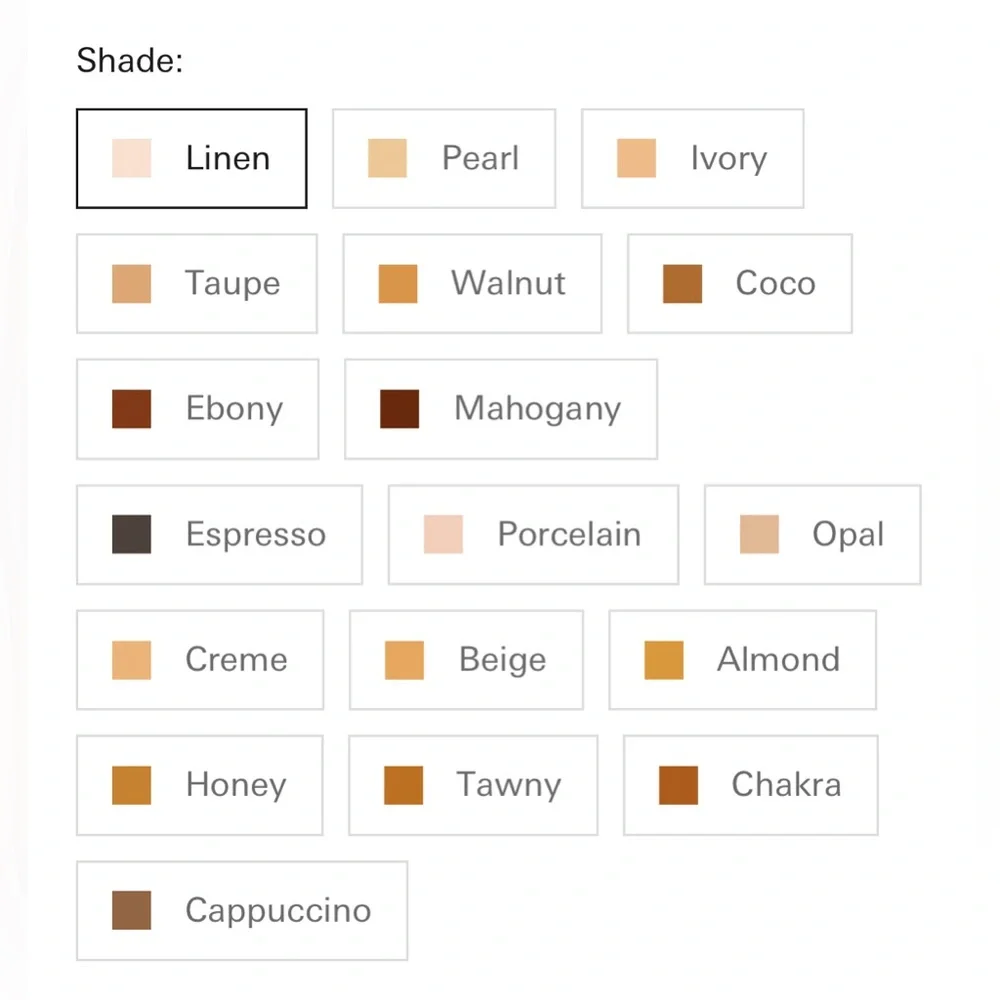This screenshot has height=1000, width=1000.
Task: Select the Coco shade
Action: [x=740, y=283]
